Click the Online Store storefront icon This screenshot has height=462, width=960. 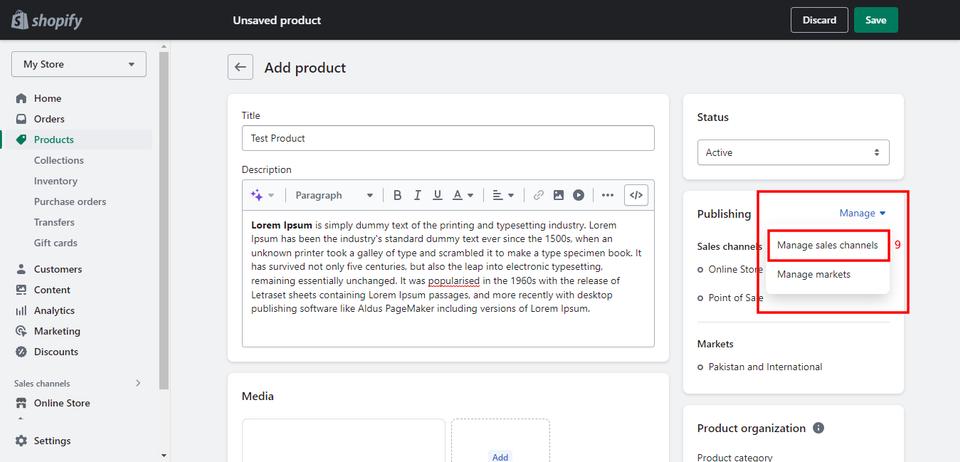21,403
